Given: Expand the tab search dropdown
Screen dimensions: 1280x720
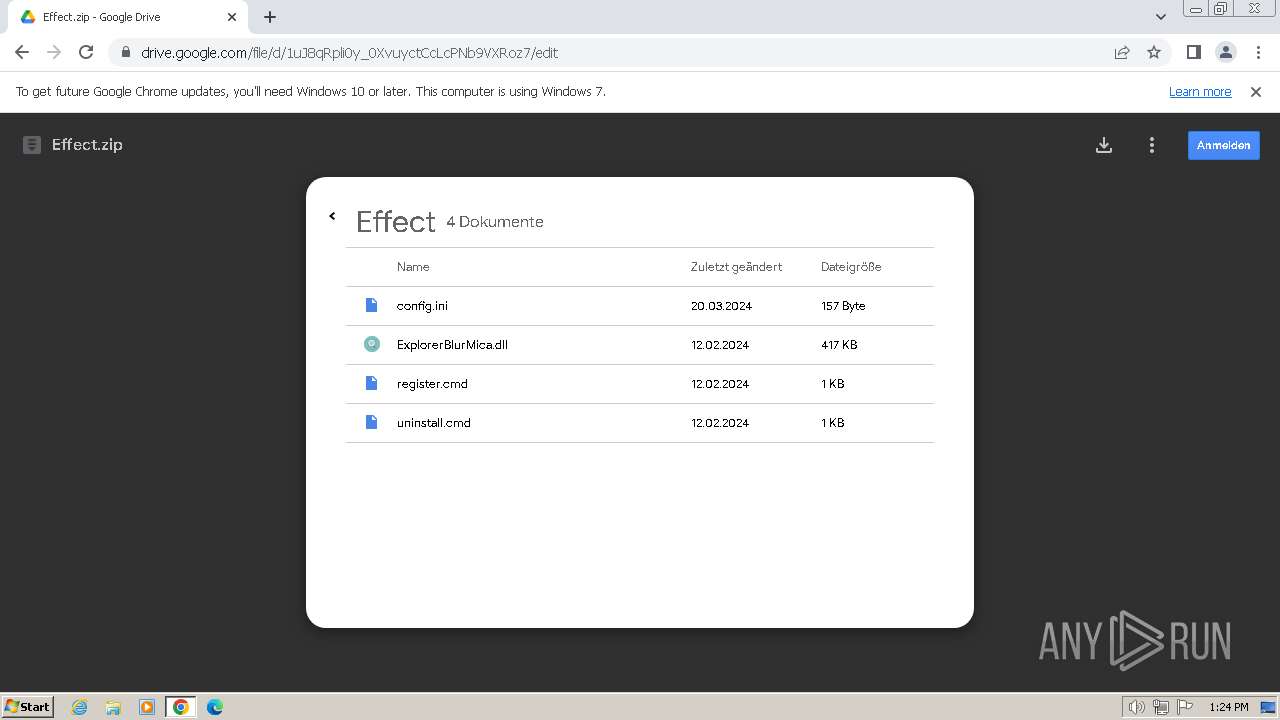Looking at the screenshot, I should (1161, 17).
